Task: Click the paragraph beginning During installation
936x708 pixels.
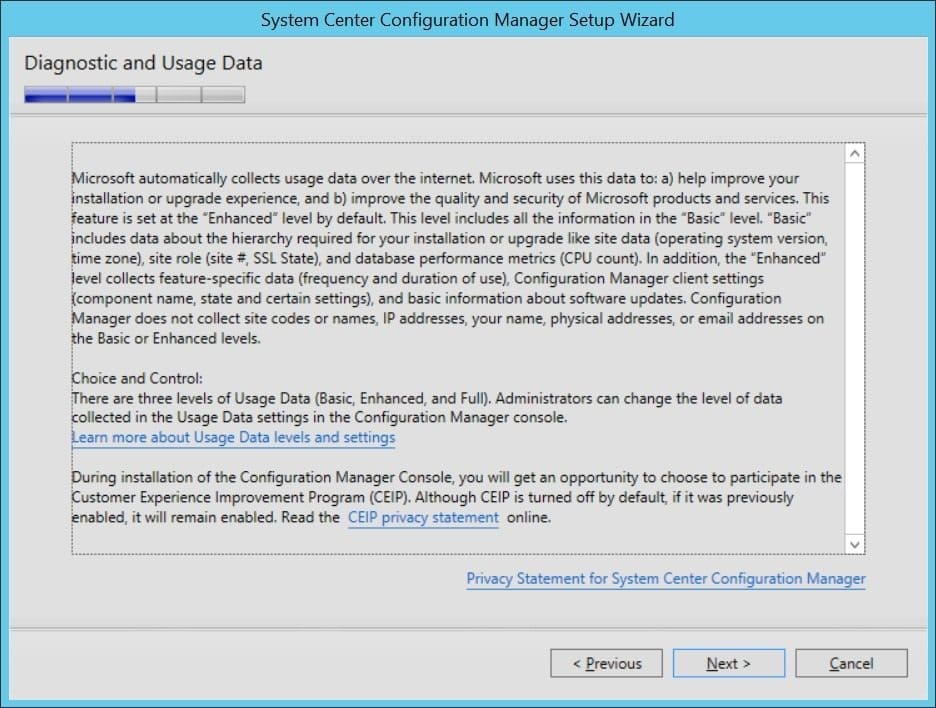Action: point(456,497)
